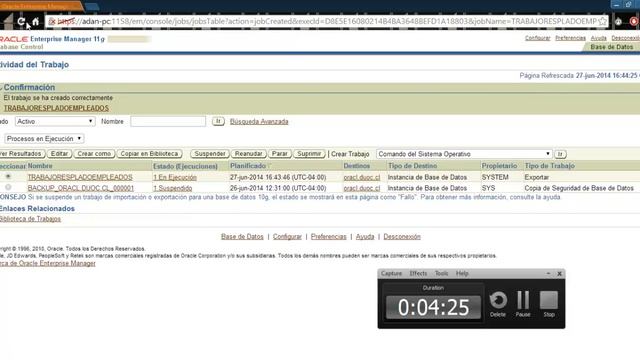
Task: Sort by the Propietario column header
Action: coord(500,166)
